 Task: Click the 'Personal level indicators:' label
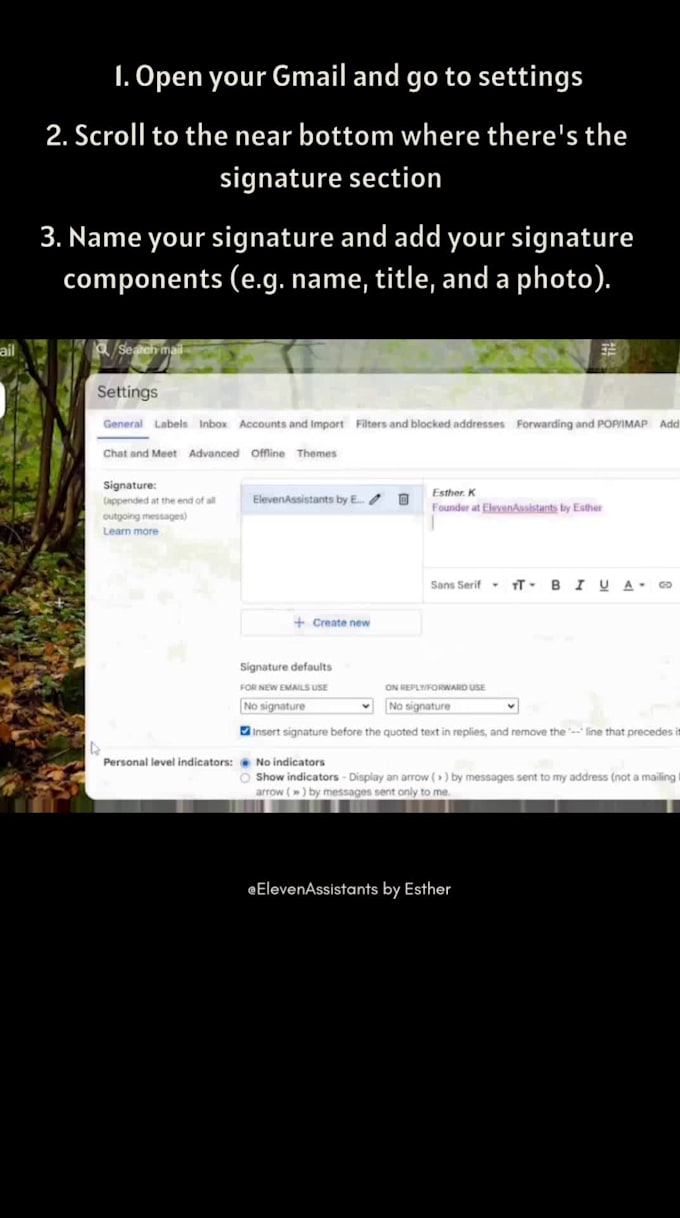(168, 762)
